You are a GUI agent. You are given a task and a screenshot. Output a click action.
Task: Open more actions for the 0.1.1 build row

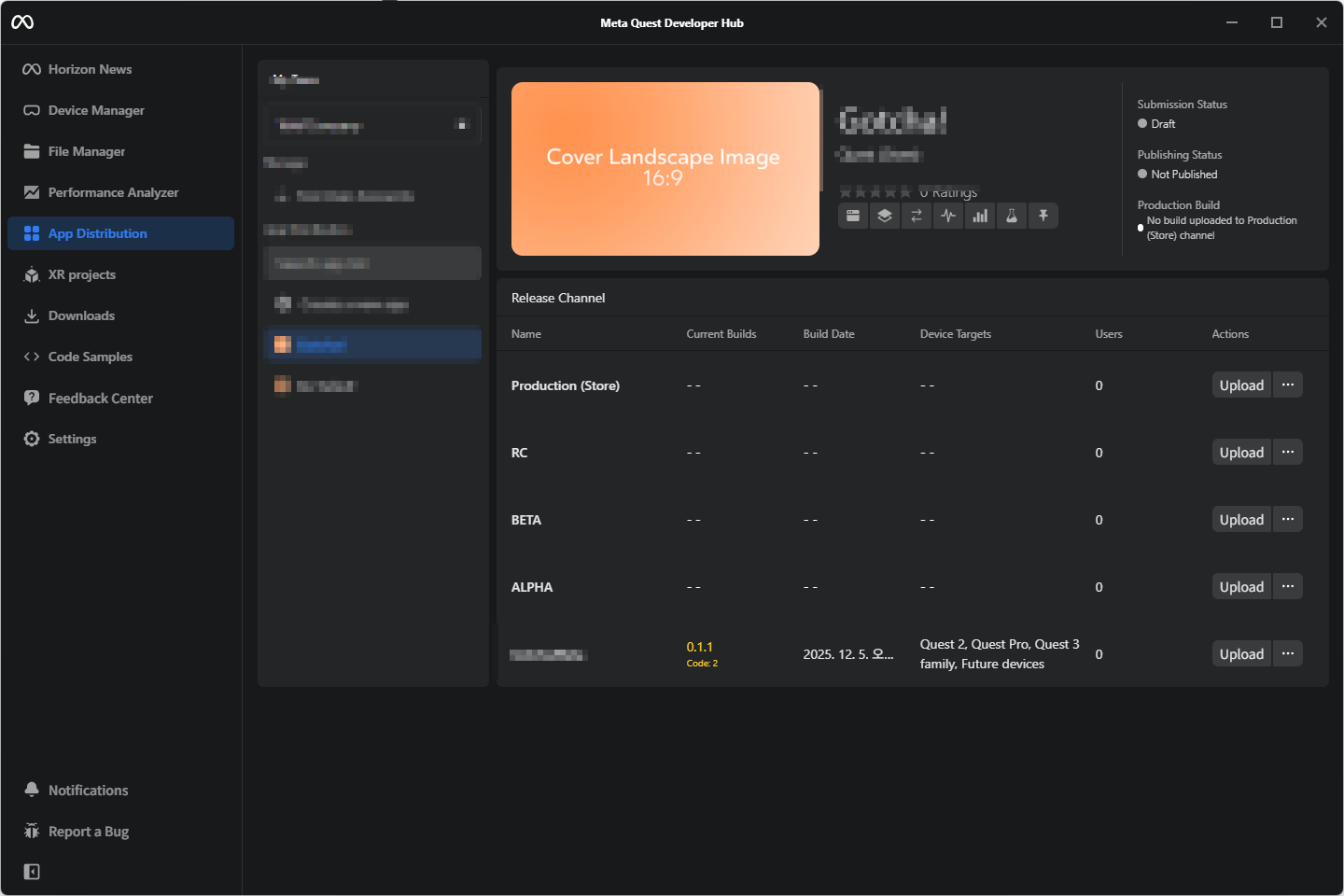(1288, 654)
